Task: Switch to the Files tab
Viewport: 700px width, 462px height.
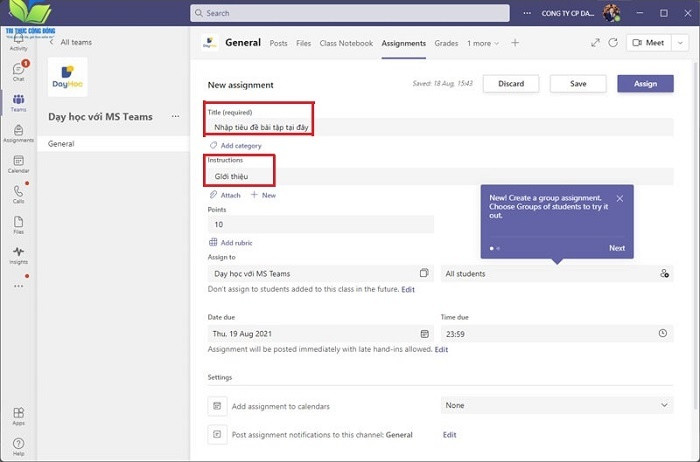Action: (x=303, y=43)
